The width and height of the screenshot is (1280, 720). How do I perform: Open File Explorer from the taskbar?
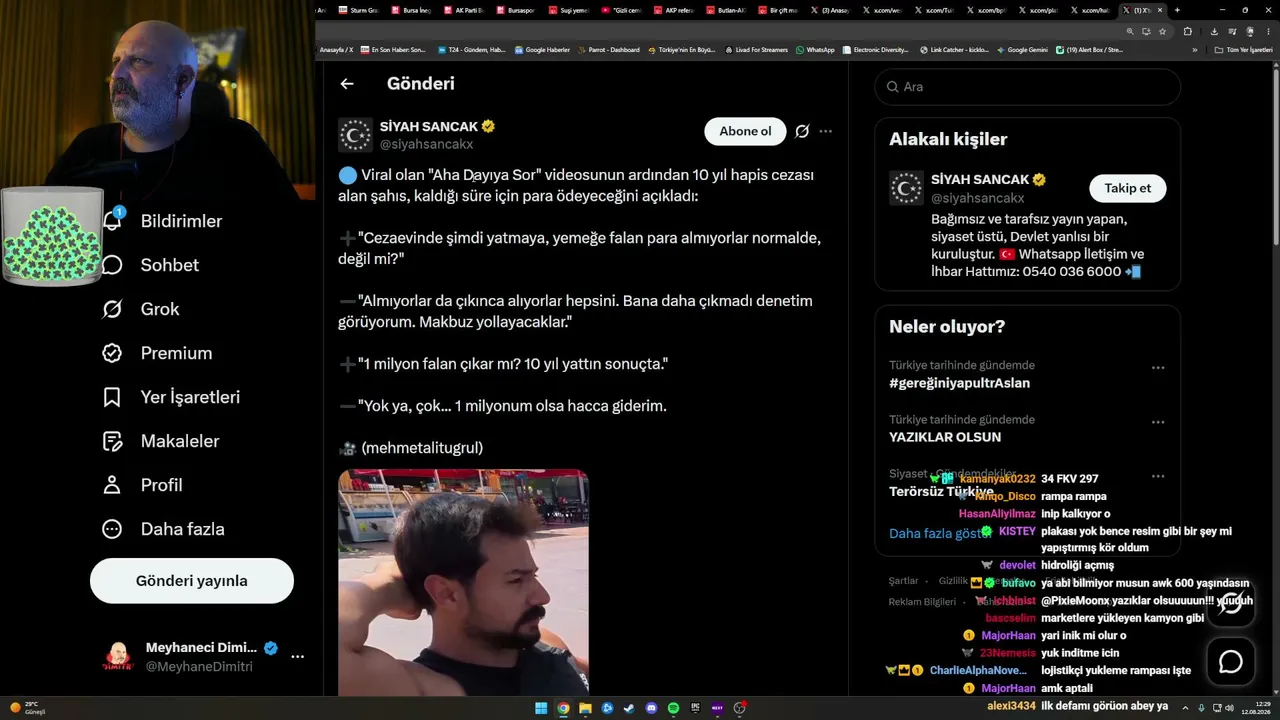(585, 708)
